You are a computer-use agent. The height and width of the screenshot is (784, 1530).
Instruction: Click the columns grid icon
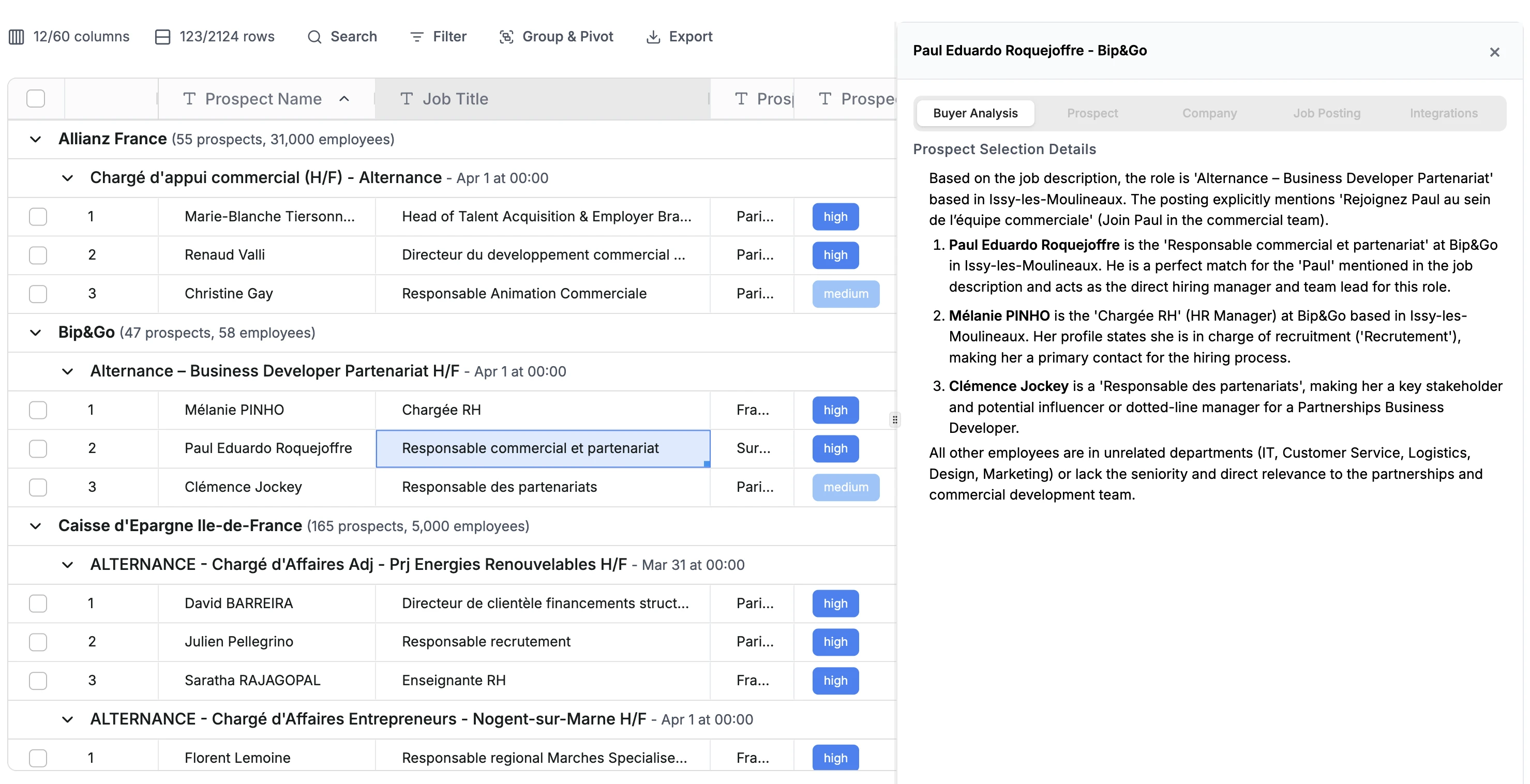(17, 37)
